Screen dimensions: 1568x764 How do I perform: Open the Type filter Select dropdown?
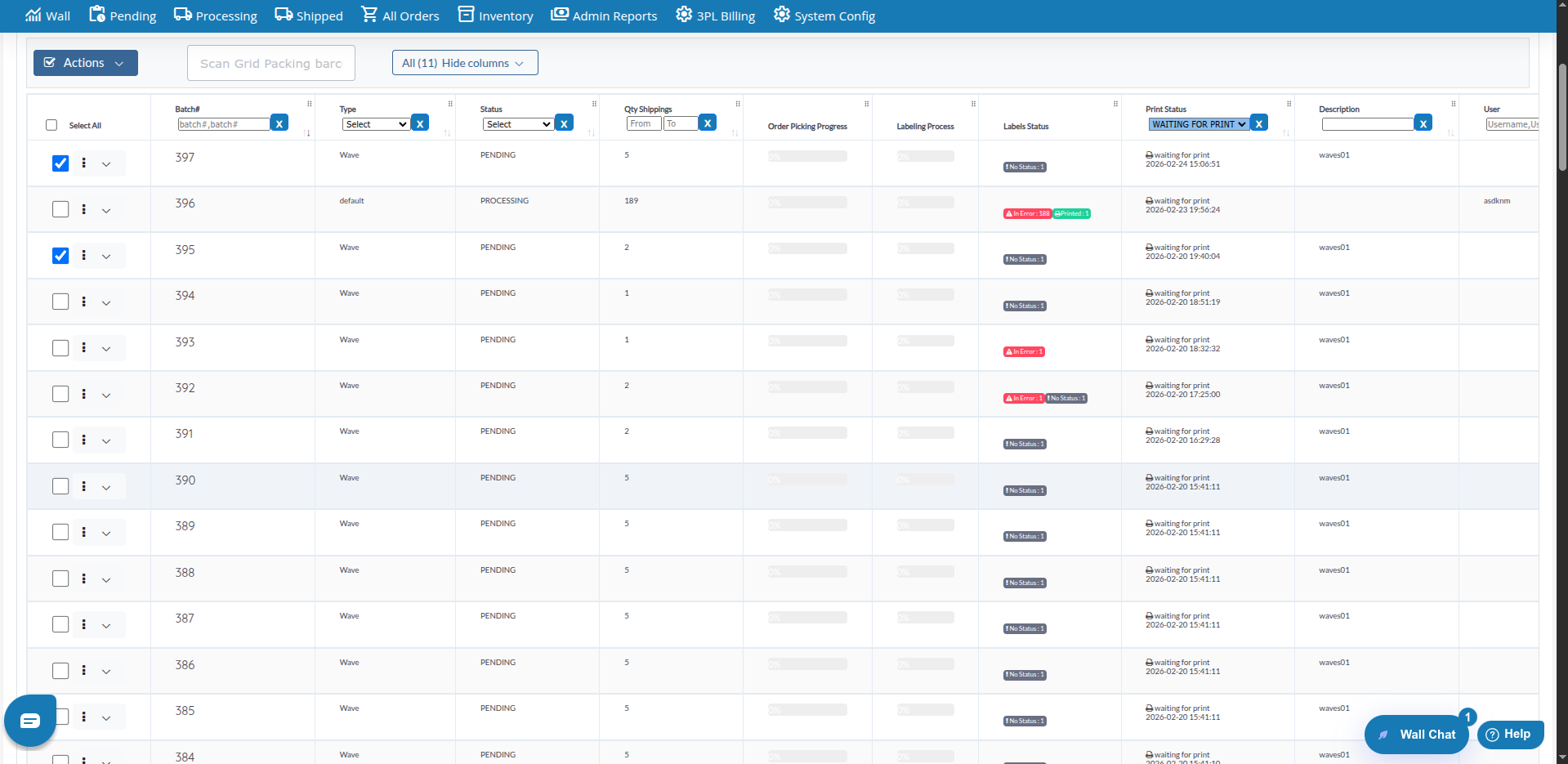click(x=376, y=124)
